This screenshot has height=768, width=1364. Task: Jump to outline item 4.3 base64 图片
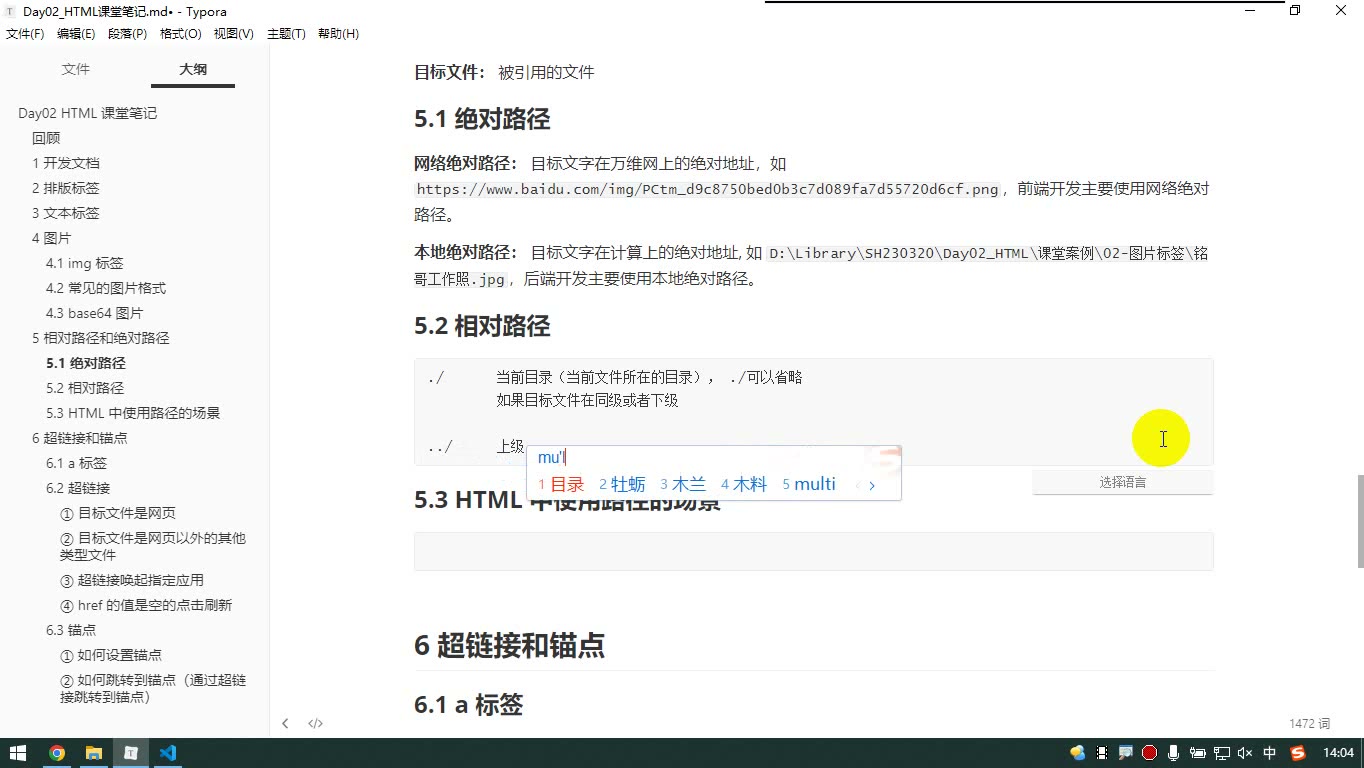[x=95, y=313]
